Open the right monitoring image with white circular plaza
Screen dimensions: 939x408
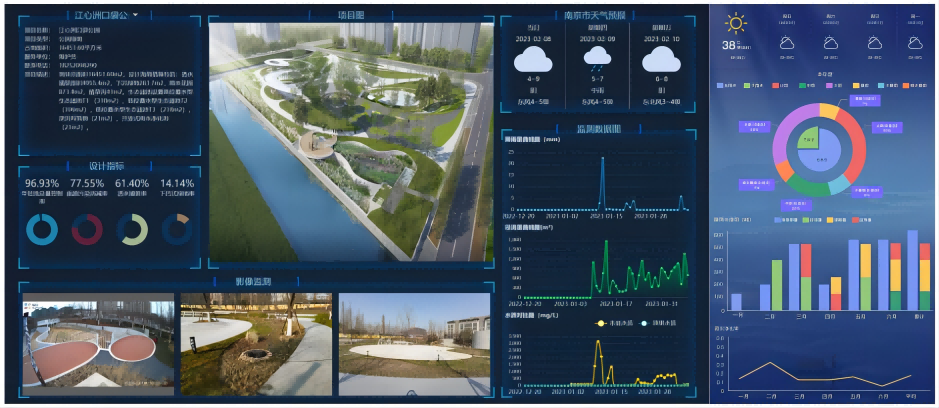coord(414,344)
